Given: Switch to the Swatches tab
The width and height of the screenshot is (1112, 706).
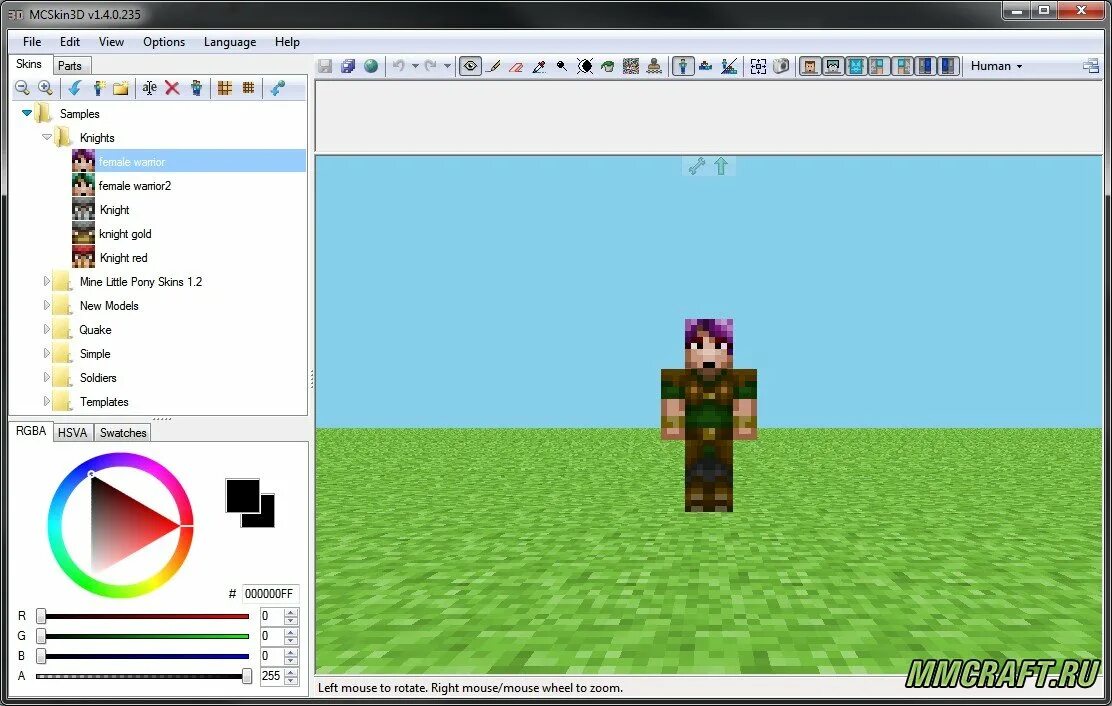Looking at the screenshot, I should (123, 432).
